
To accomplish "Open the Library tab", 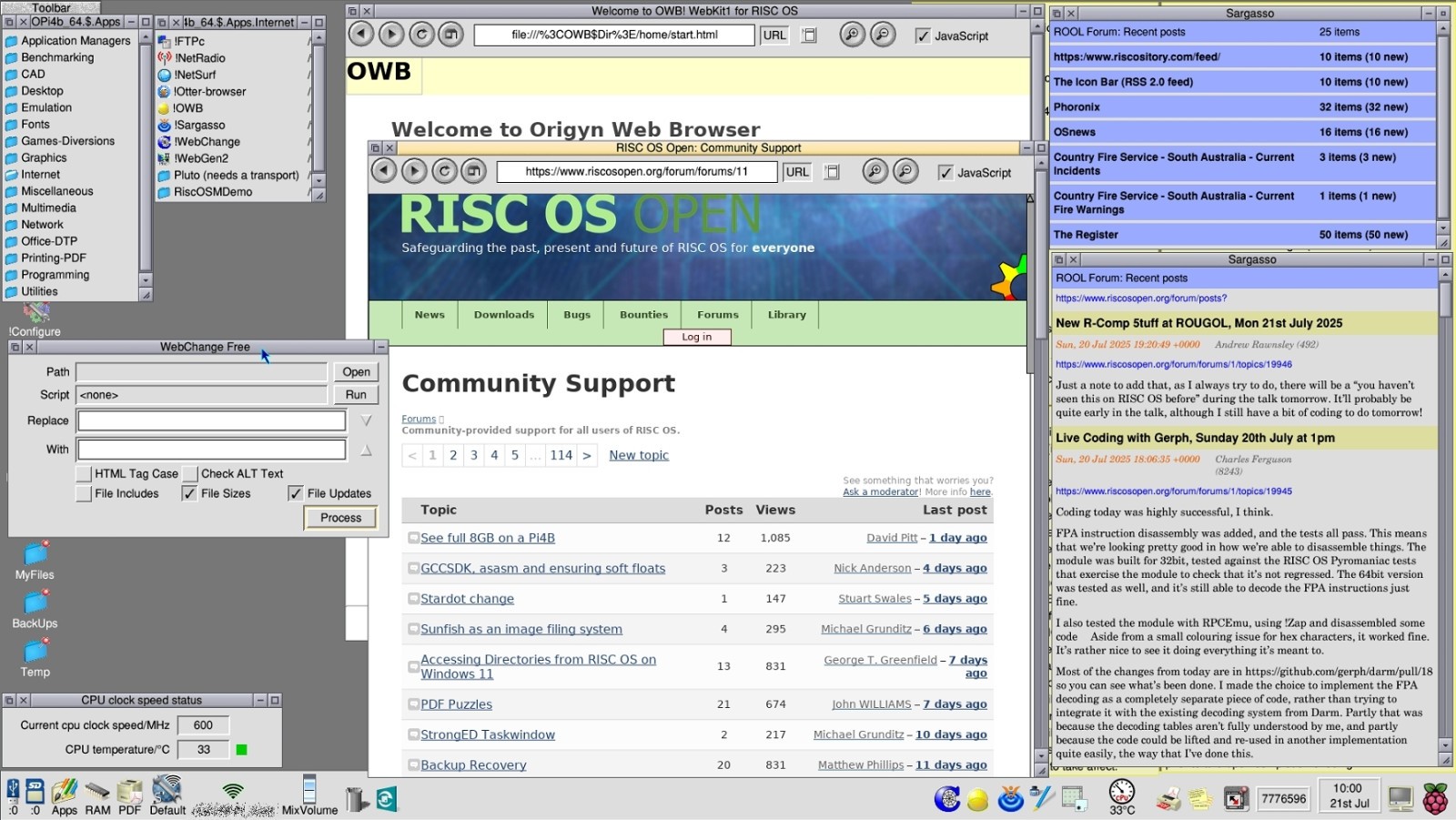I will point(787,315).
